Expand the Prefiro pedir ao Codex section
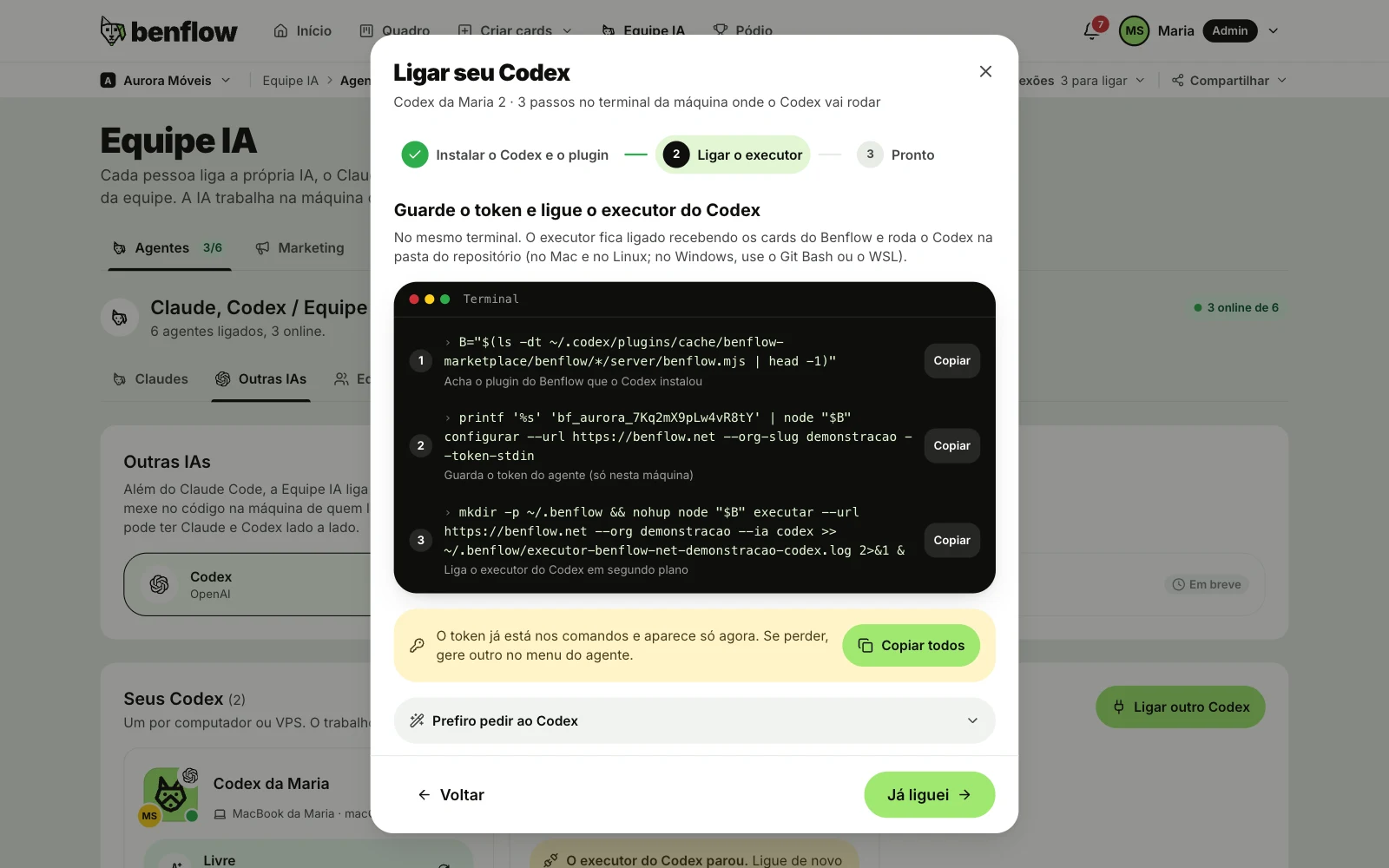 coord(694,720)
